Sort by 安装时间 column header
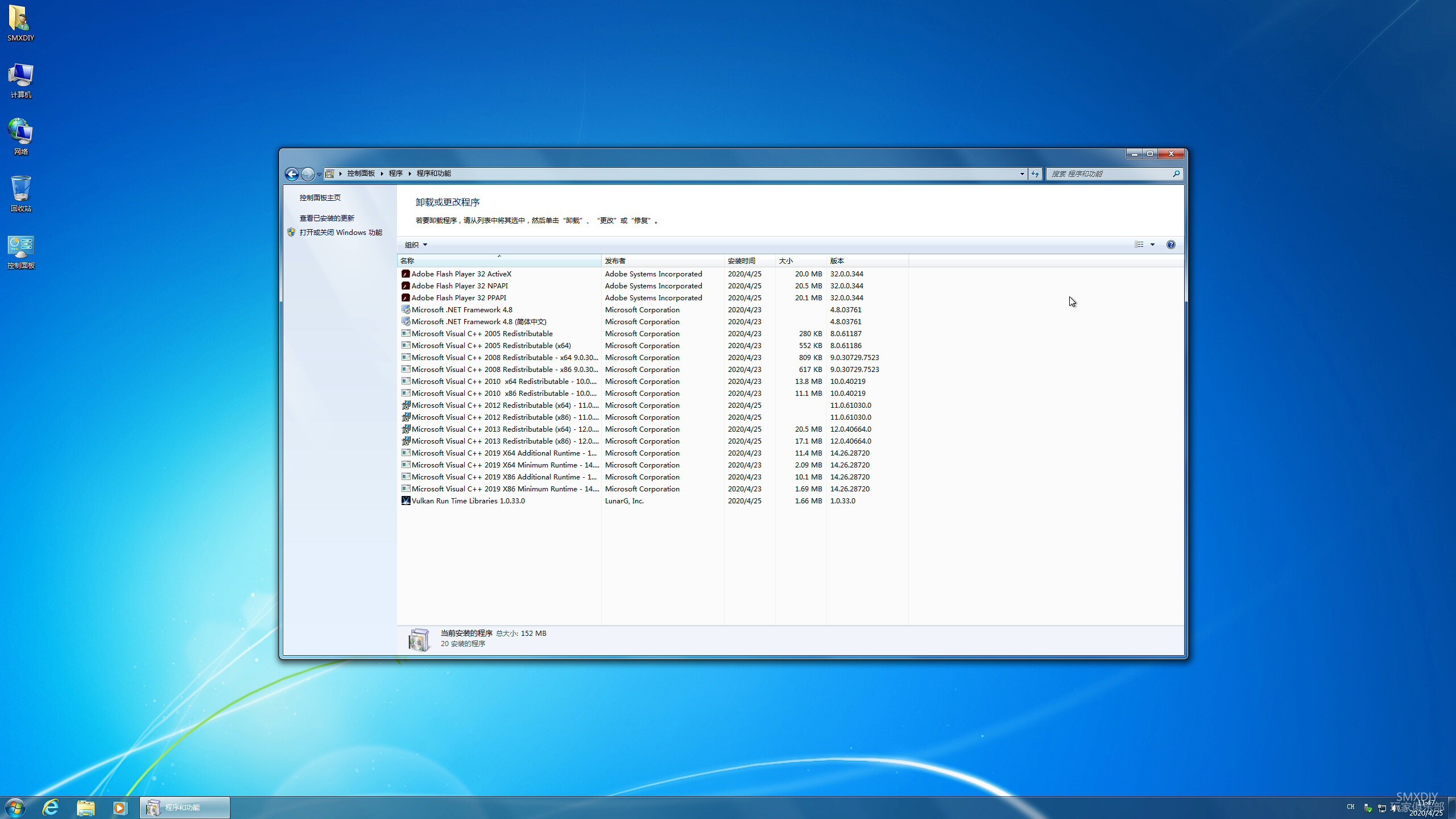Viewport: 1456px width, 819px height. pyautogui.click(x=750, y=261)
